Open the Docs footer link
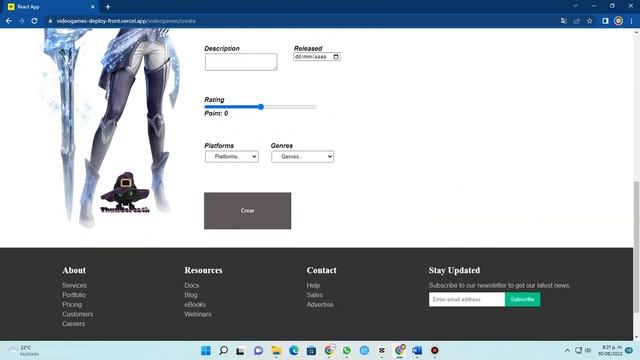This screenshot has width=640, height=360. [191, 285]
